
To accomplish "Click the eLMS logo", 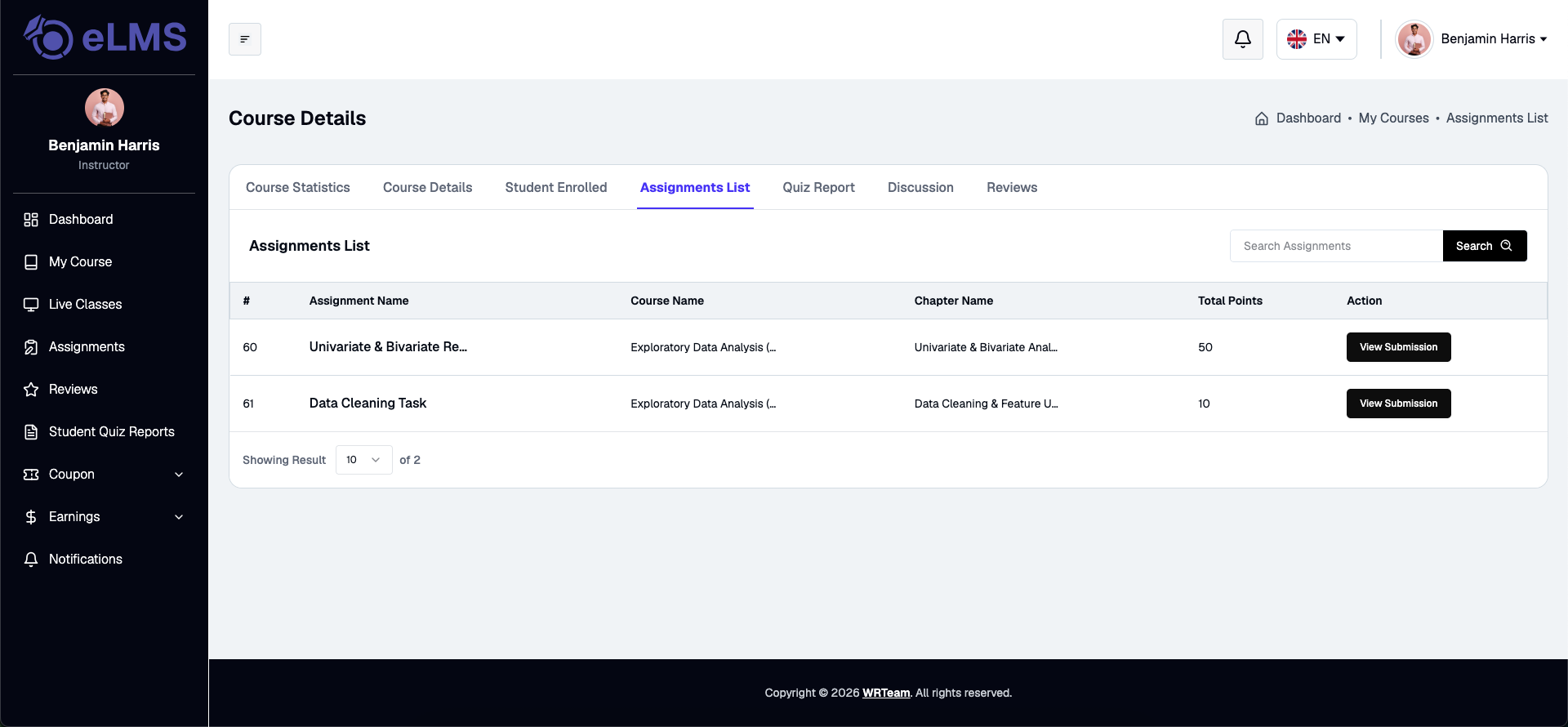I will 105,38.
